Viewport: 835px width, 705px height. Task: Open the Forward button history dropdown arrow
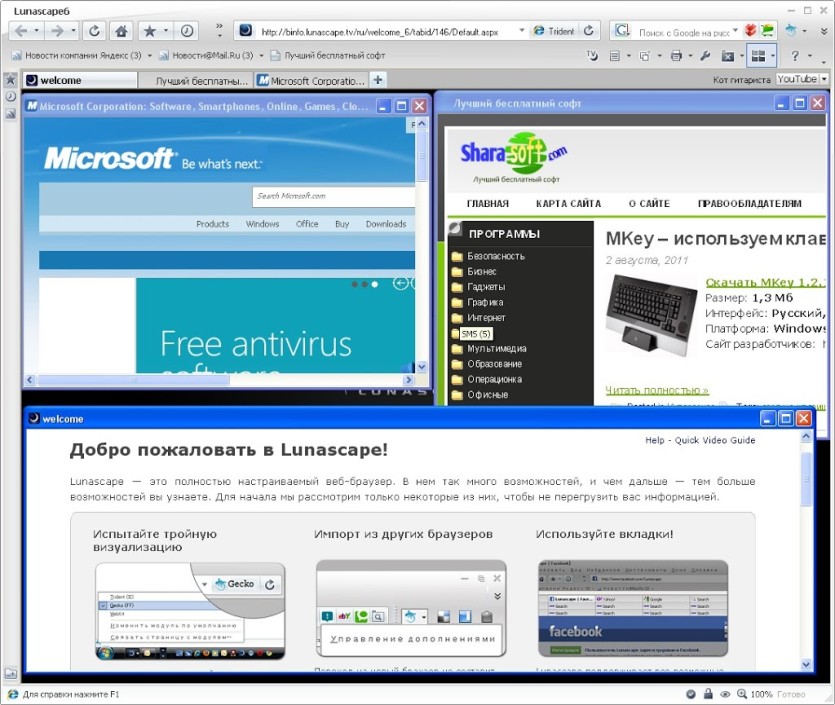point(73,30)
